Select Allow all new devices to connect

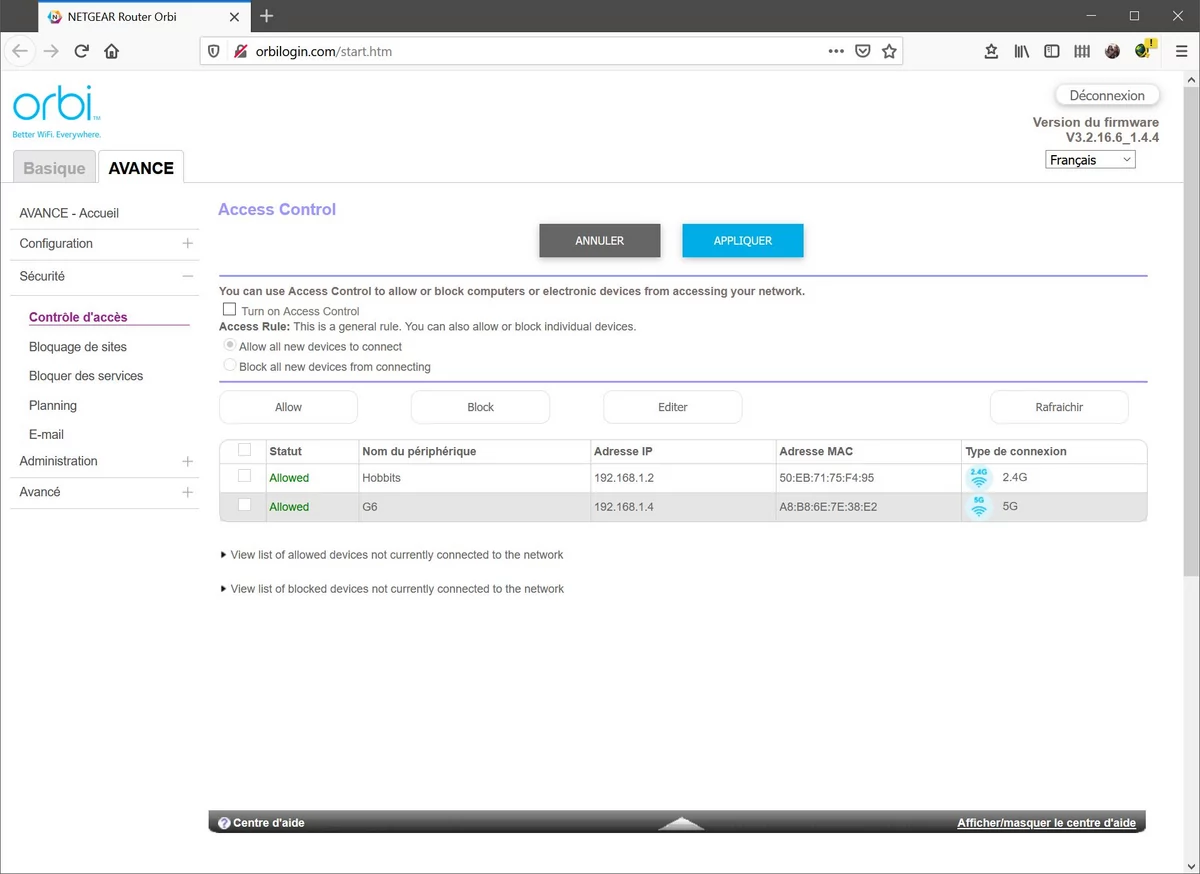[x=230, y=345]
